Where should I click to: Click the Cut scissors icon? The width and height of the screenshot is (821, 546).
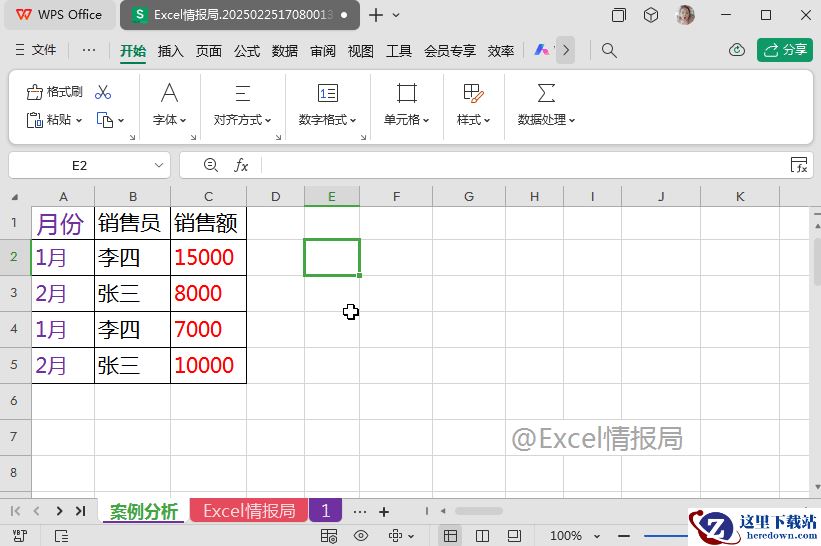[103, 92]
